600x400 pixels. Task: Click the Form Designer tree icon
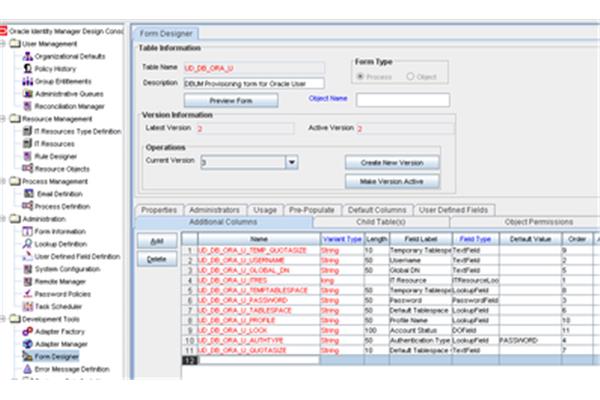[x=28, y=356]
